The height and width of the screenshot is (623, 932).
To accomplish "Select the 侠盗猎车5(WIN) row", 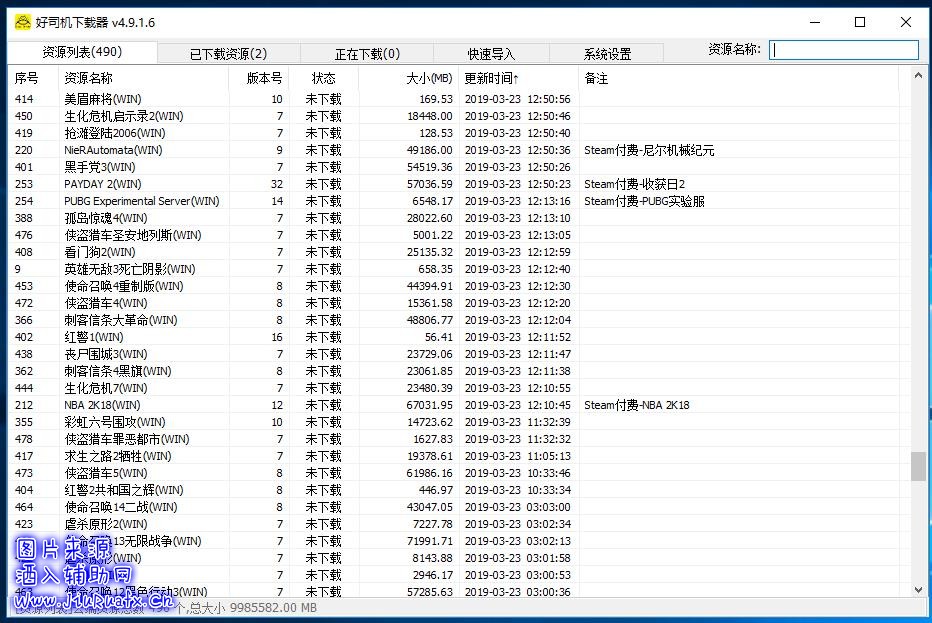I will [x=453, y=473].
